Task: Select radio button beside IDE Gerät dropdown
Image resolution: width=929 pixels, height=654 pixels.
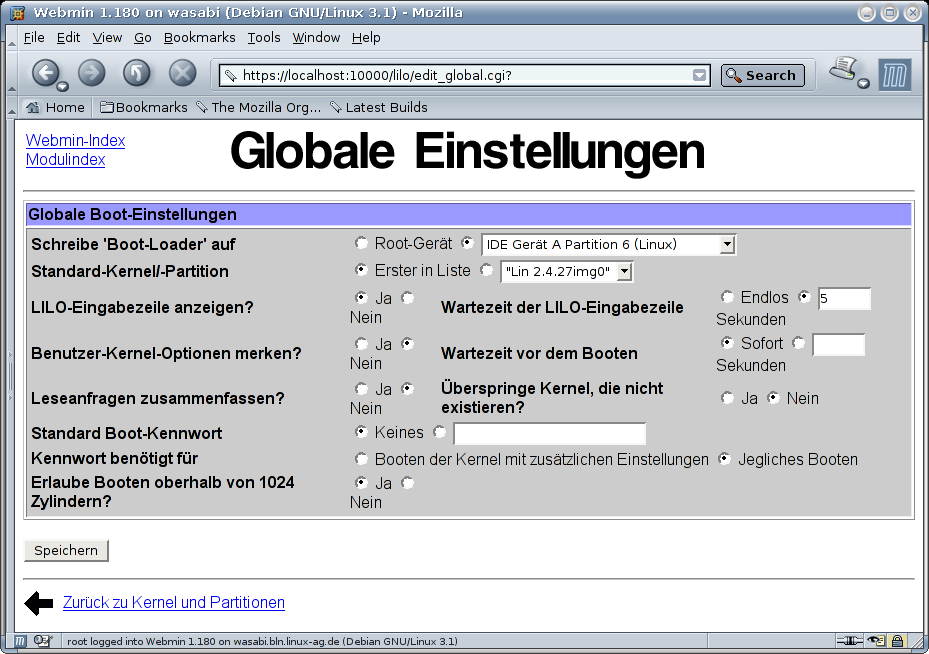Action: tap(467, 242)
